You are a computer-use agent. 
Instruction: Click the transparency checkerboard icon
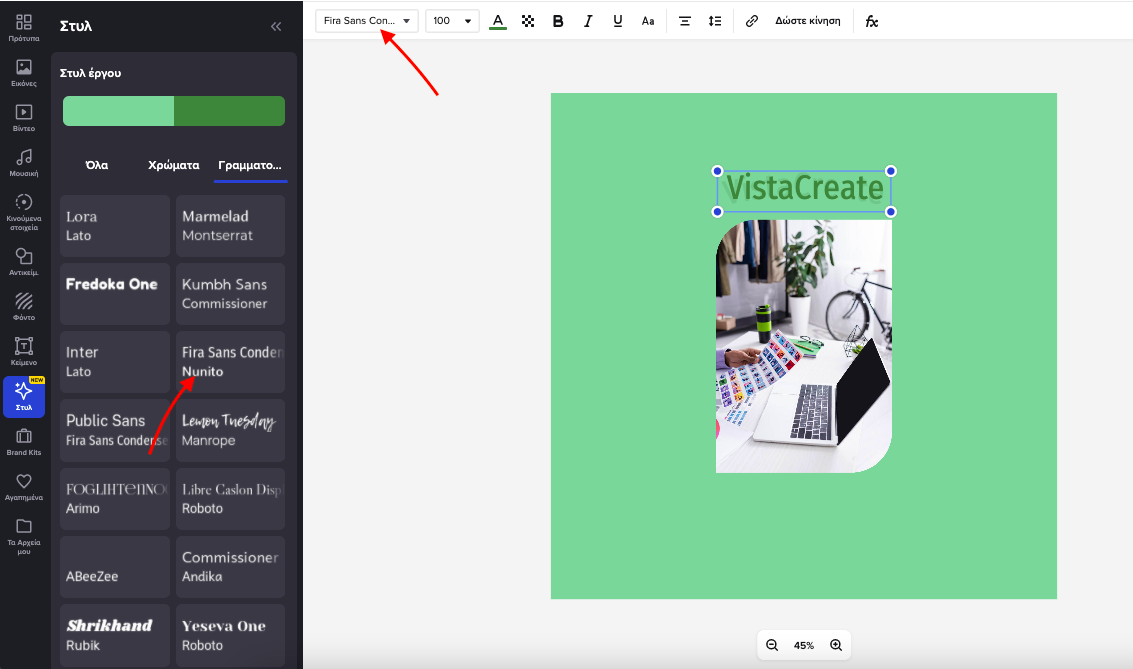click(x=528, y=21)
